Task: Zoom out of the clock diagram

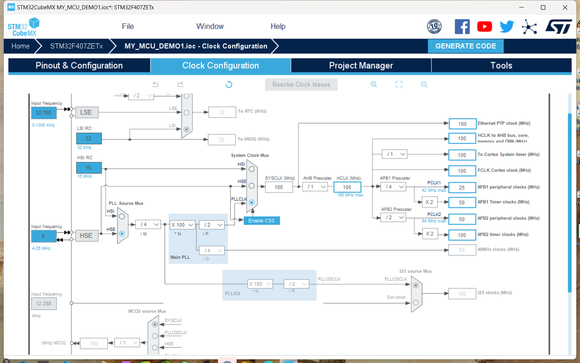Action: [x=424, y=84]
